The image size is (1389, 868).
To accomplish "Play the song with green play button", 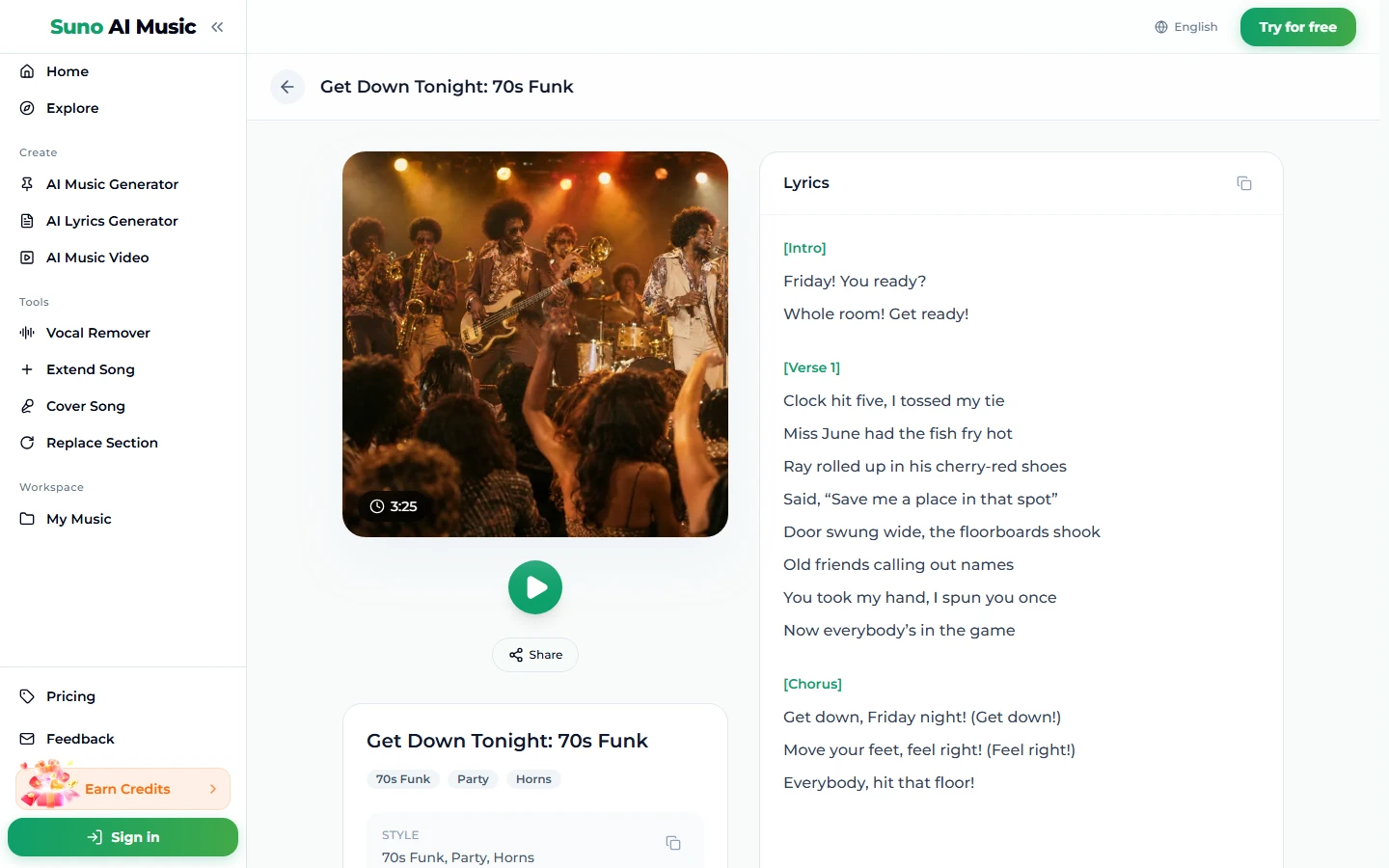I will tap(535, 587).
